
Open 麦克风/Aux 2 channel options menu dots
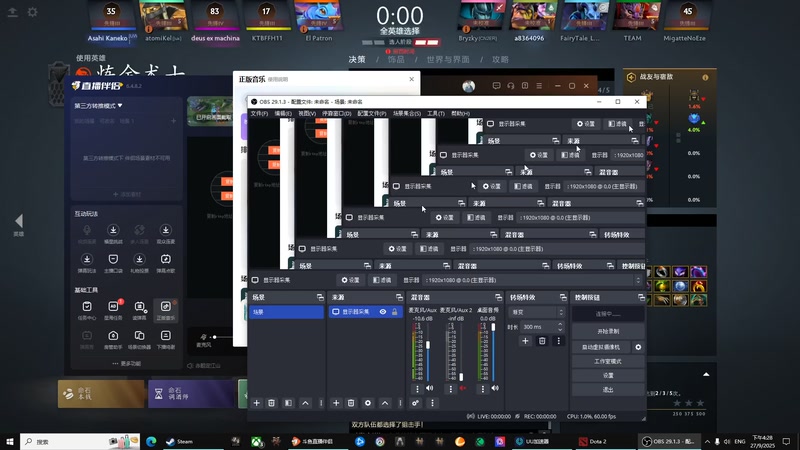(x=451, y=389)
